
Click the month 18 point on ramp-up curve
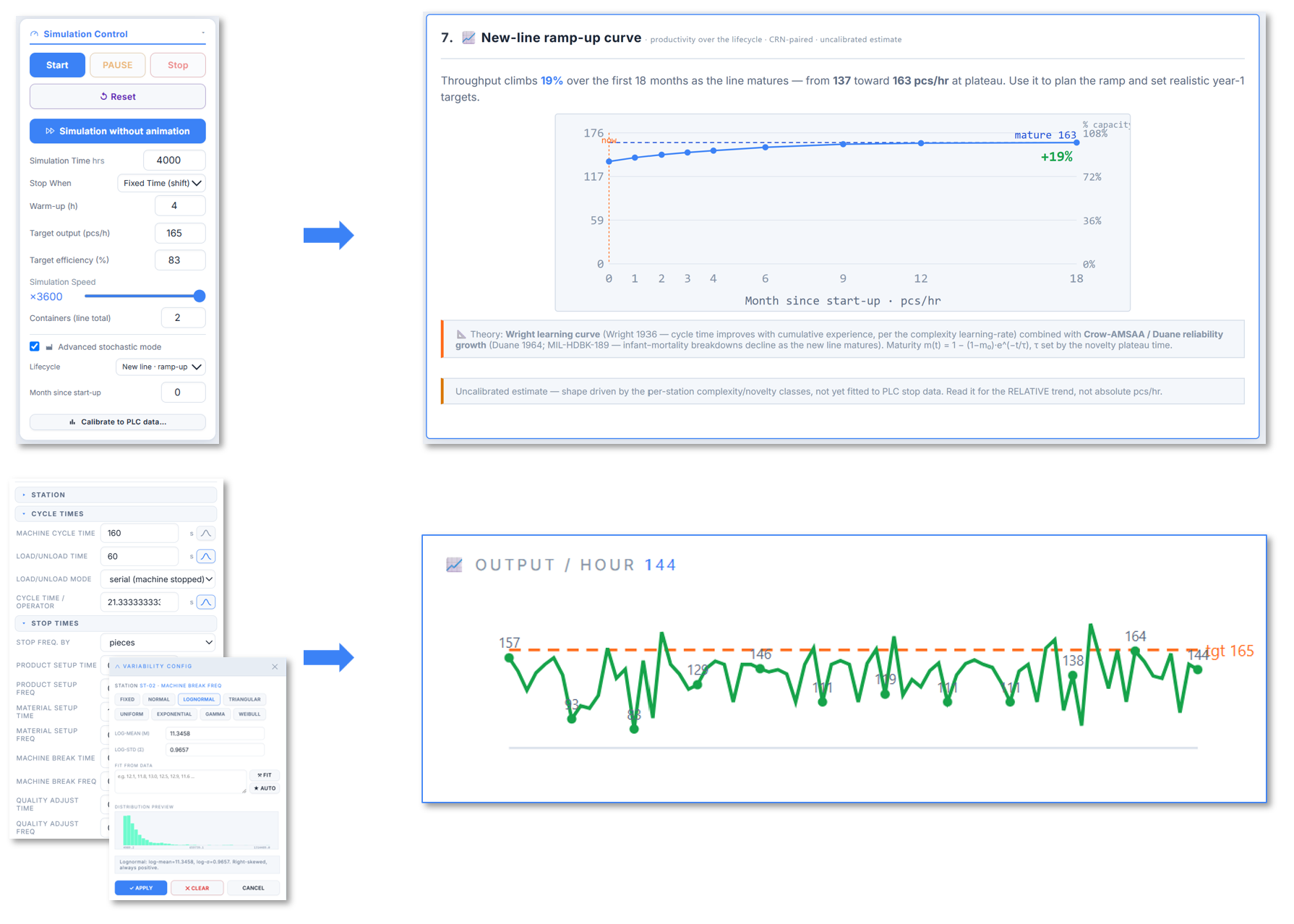click(1076, 142)
